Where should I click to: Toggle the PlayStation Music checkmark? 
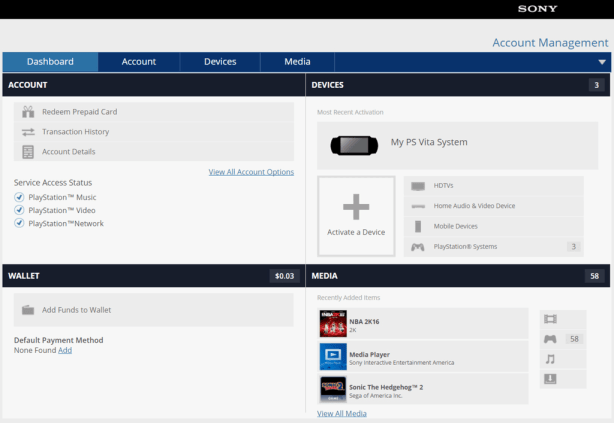pos(19,197)
